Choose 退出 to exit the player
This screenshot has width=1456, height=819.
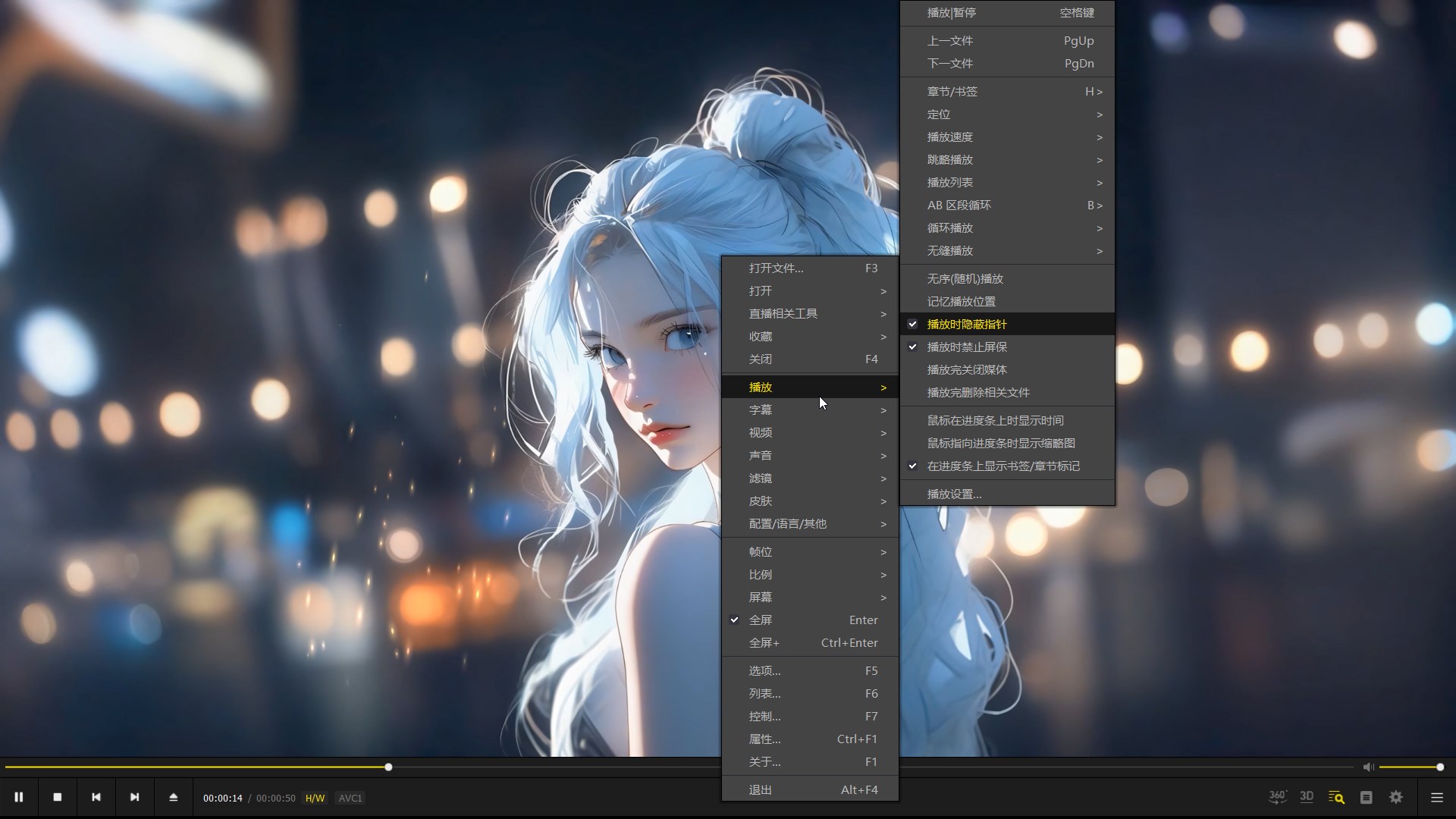pyautogui.click(x=810, y=789)
